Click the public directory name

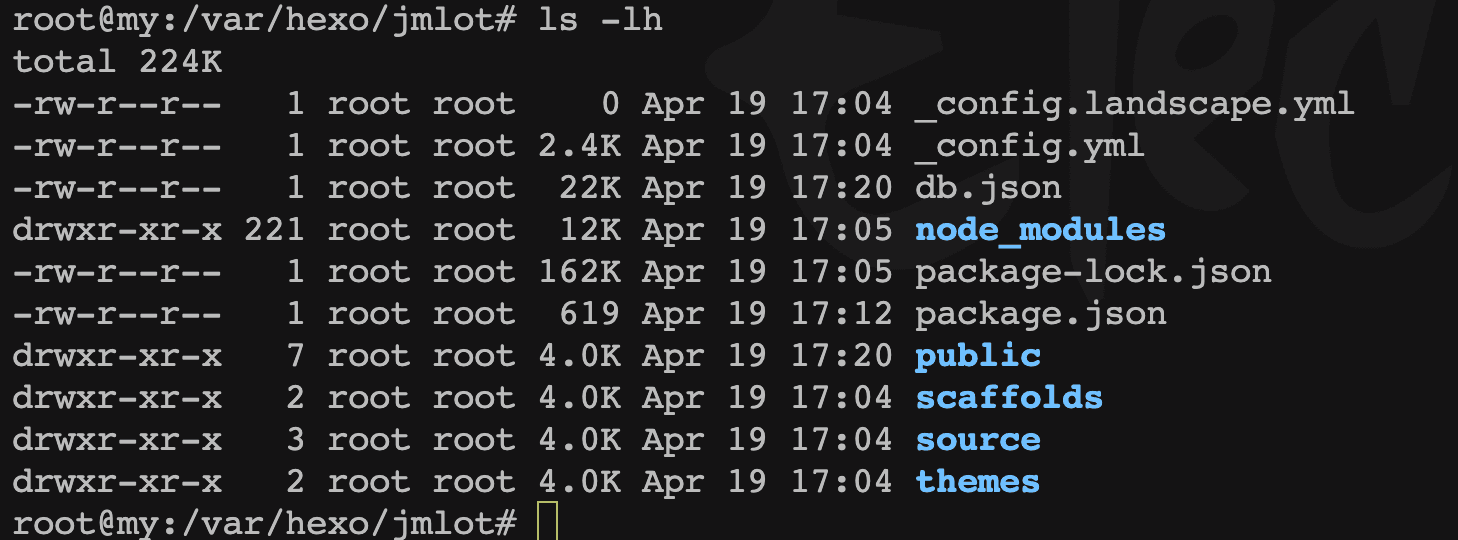coord(977,356)
